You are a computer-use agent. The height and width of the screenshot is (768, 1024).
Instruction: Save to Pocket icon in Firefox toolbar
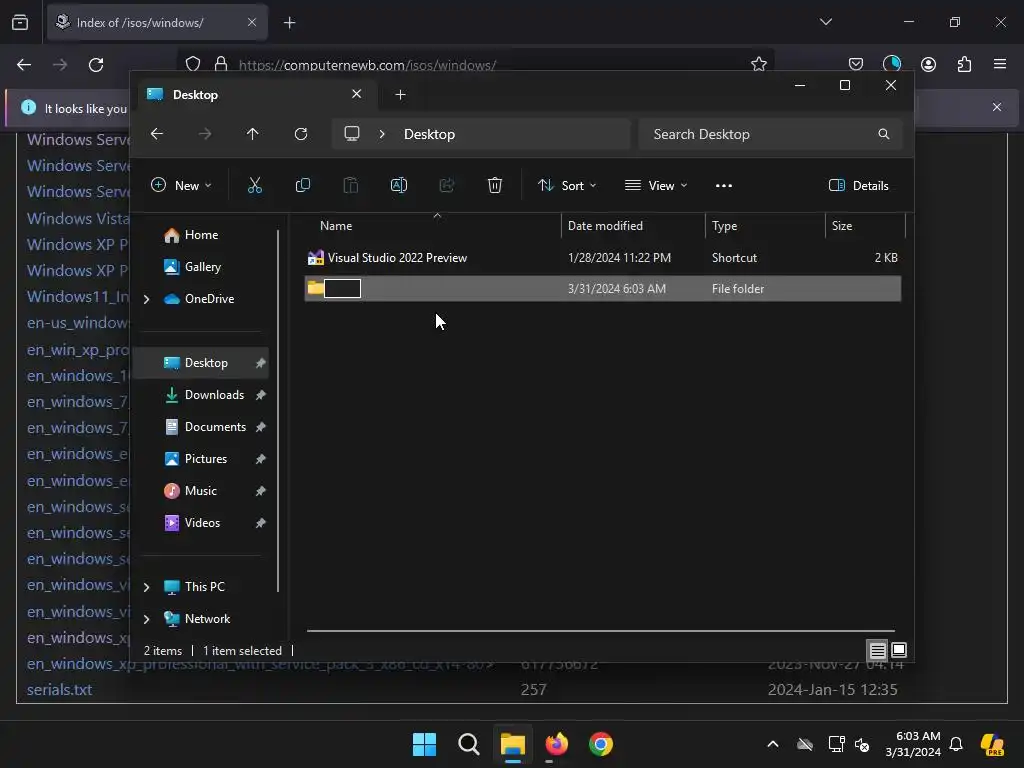point(856,64)
